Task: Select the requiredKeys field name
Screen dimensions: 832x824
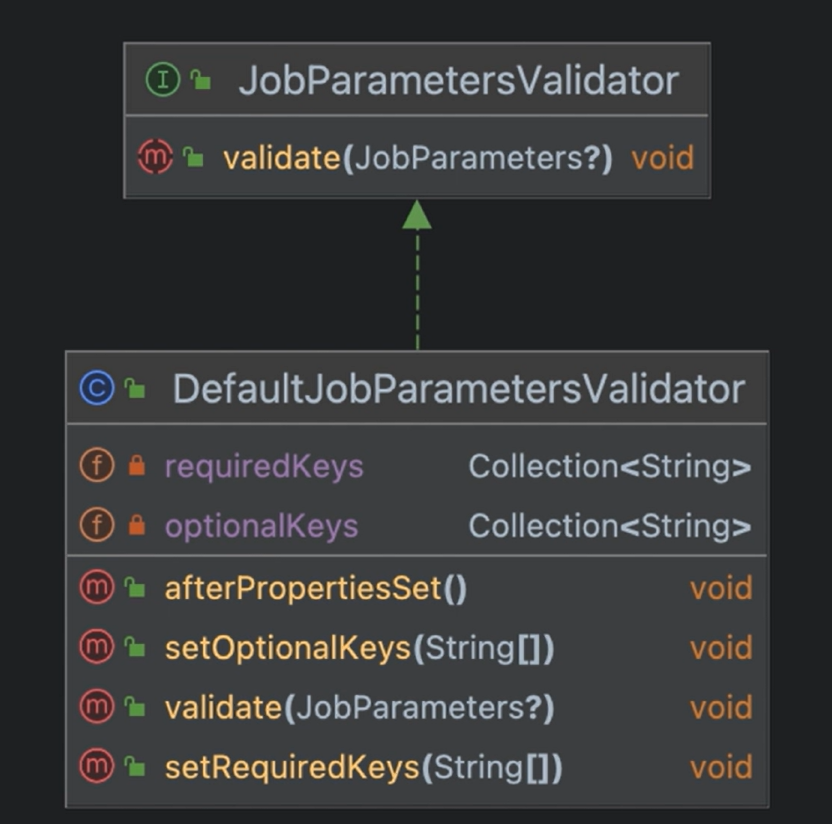Action: [264, 466]
